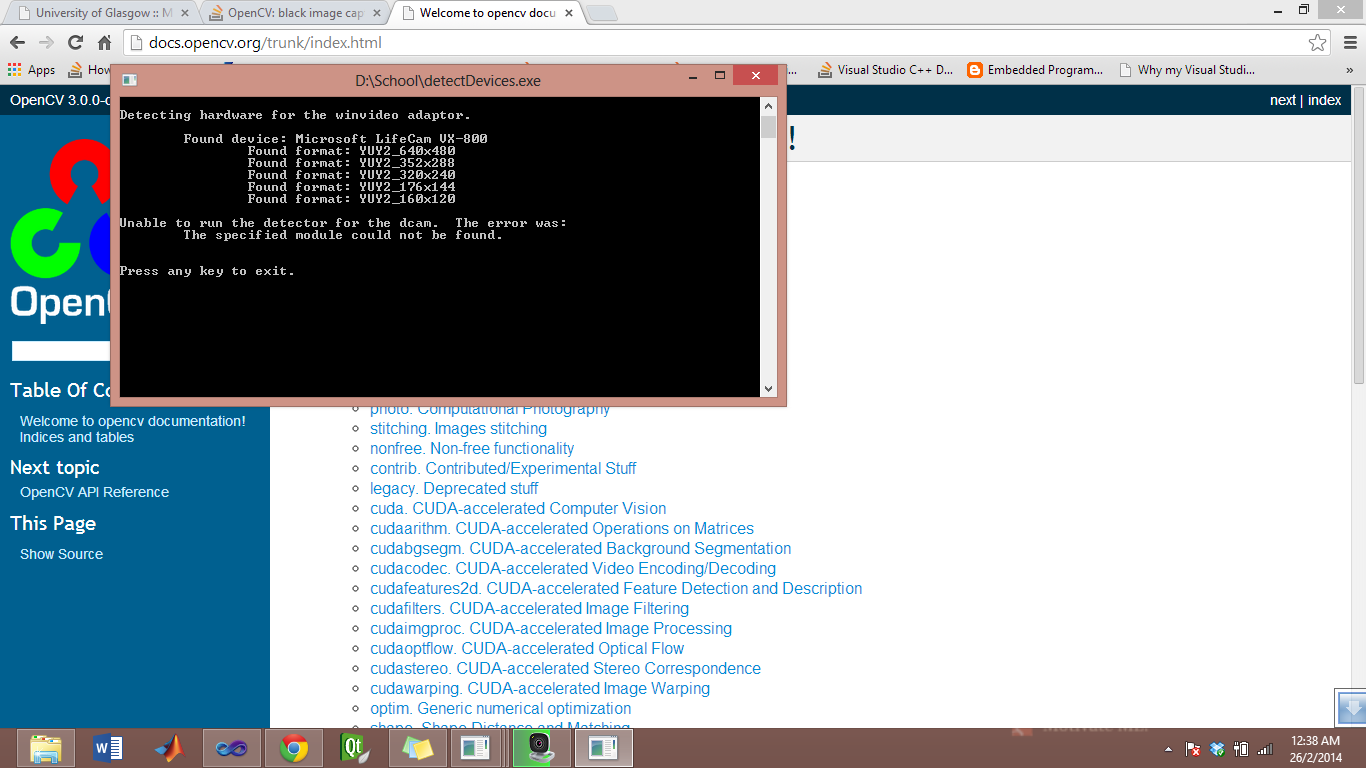The width and height of the screenshot is (1366, 768).
Task: Open the Visual Studio C++ bookmark
Action: pyautogui.click(x=885, y=70)
